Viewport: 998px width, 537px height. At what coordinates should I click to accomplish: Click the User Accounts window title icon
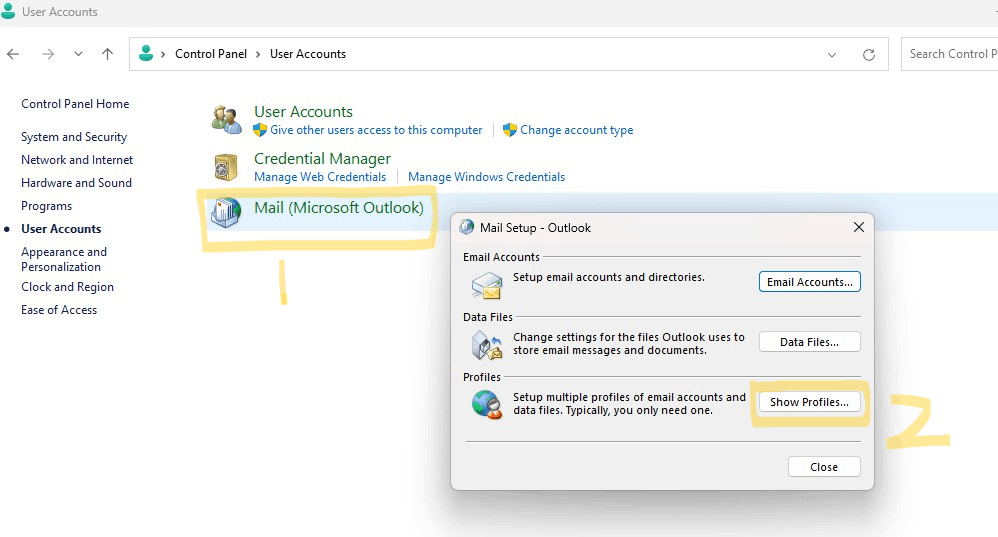pos(8,11)
